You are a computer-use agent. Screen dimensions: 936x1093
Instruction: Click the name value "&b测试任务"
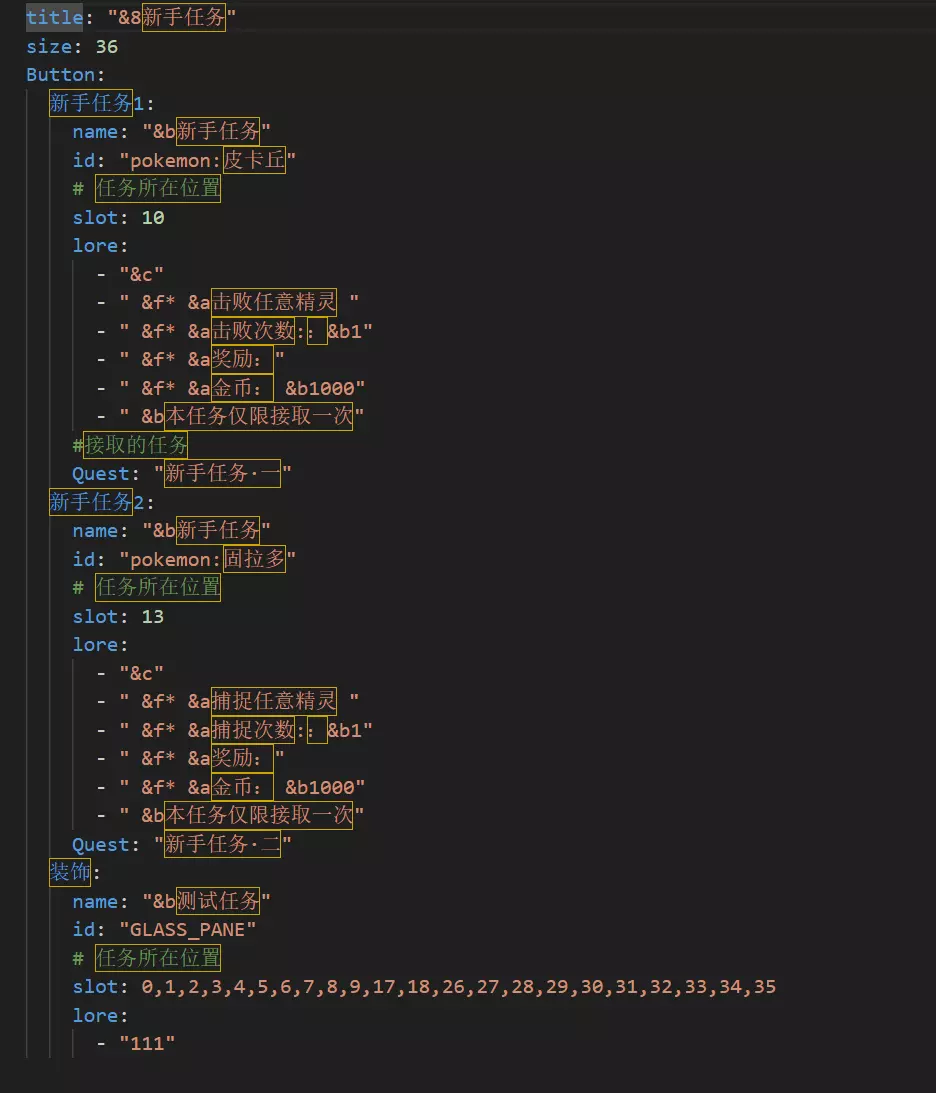pyautogui.click(x=206, y=901)
